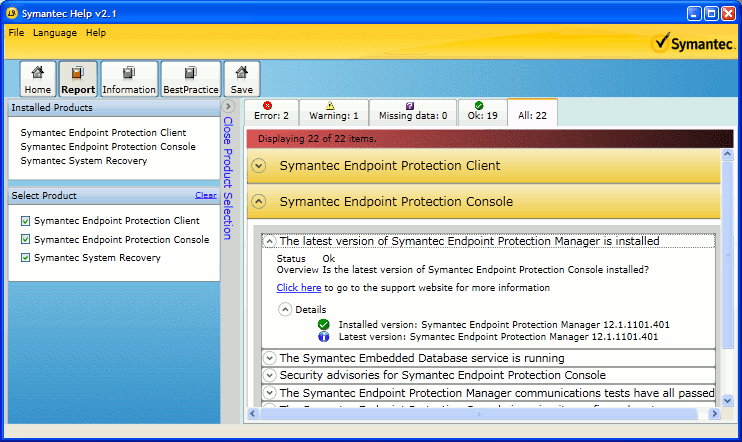Click the Symantec logo
742x442 pixels.
tap(693, 43)
